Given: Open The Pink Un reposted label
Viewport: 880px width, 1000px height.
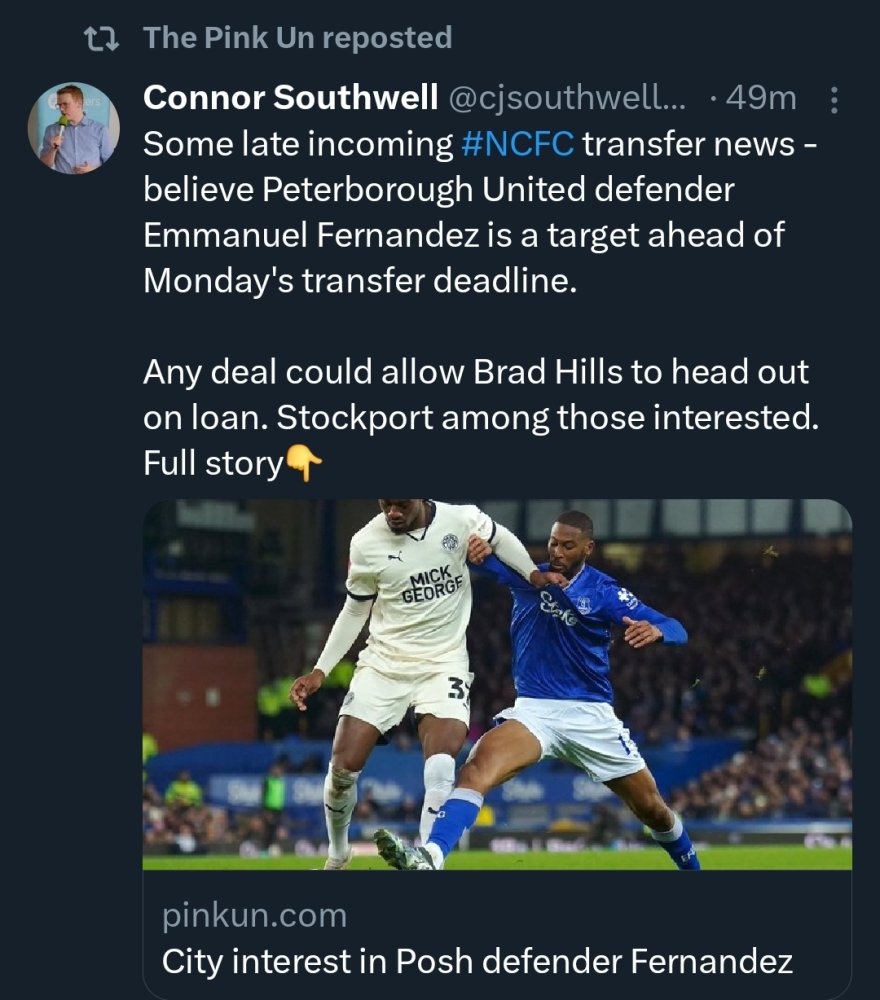Looking at the screenshot, I should point(297,38).
